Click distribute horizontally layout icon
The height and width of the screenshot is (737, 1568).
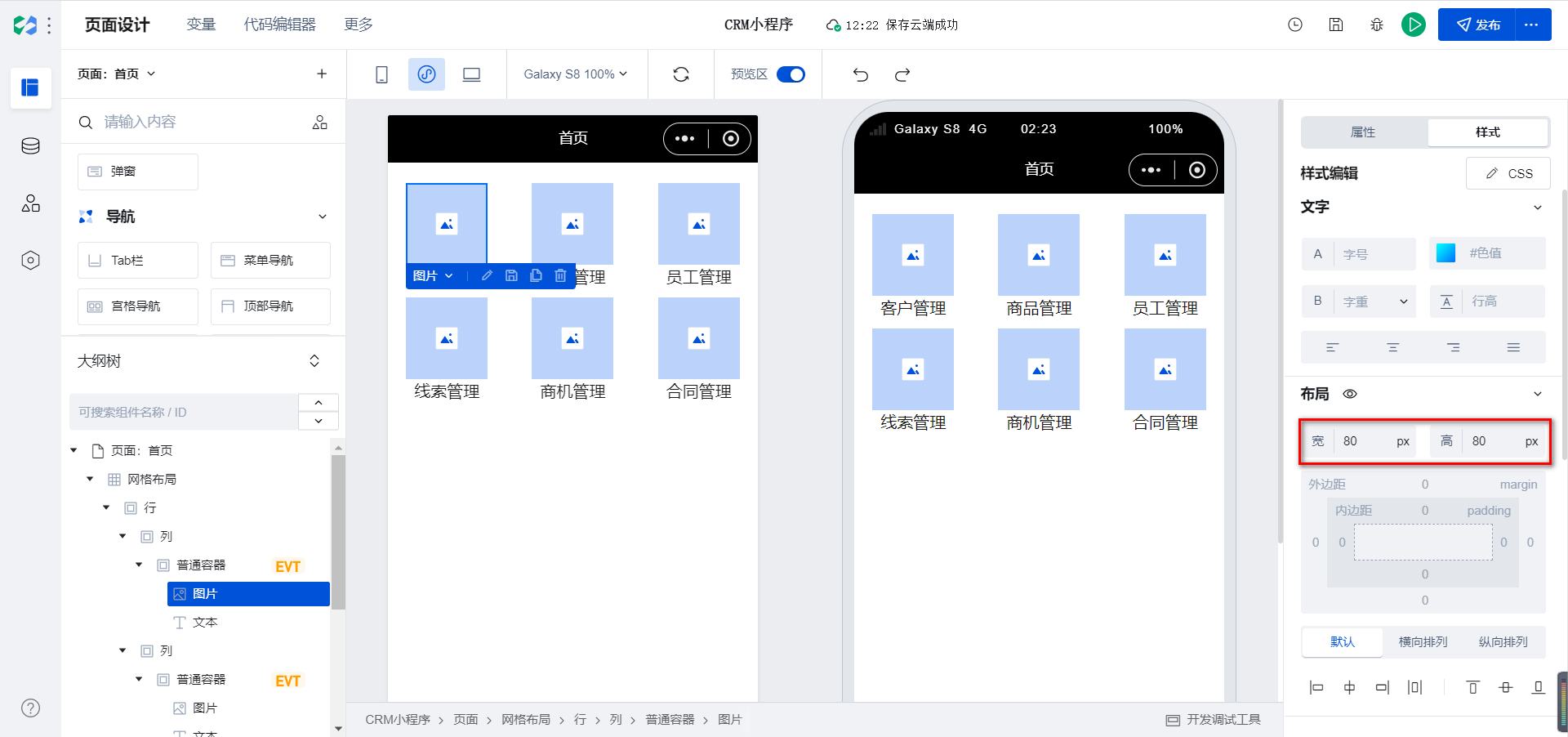(x=1414, y=687)
